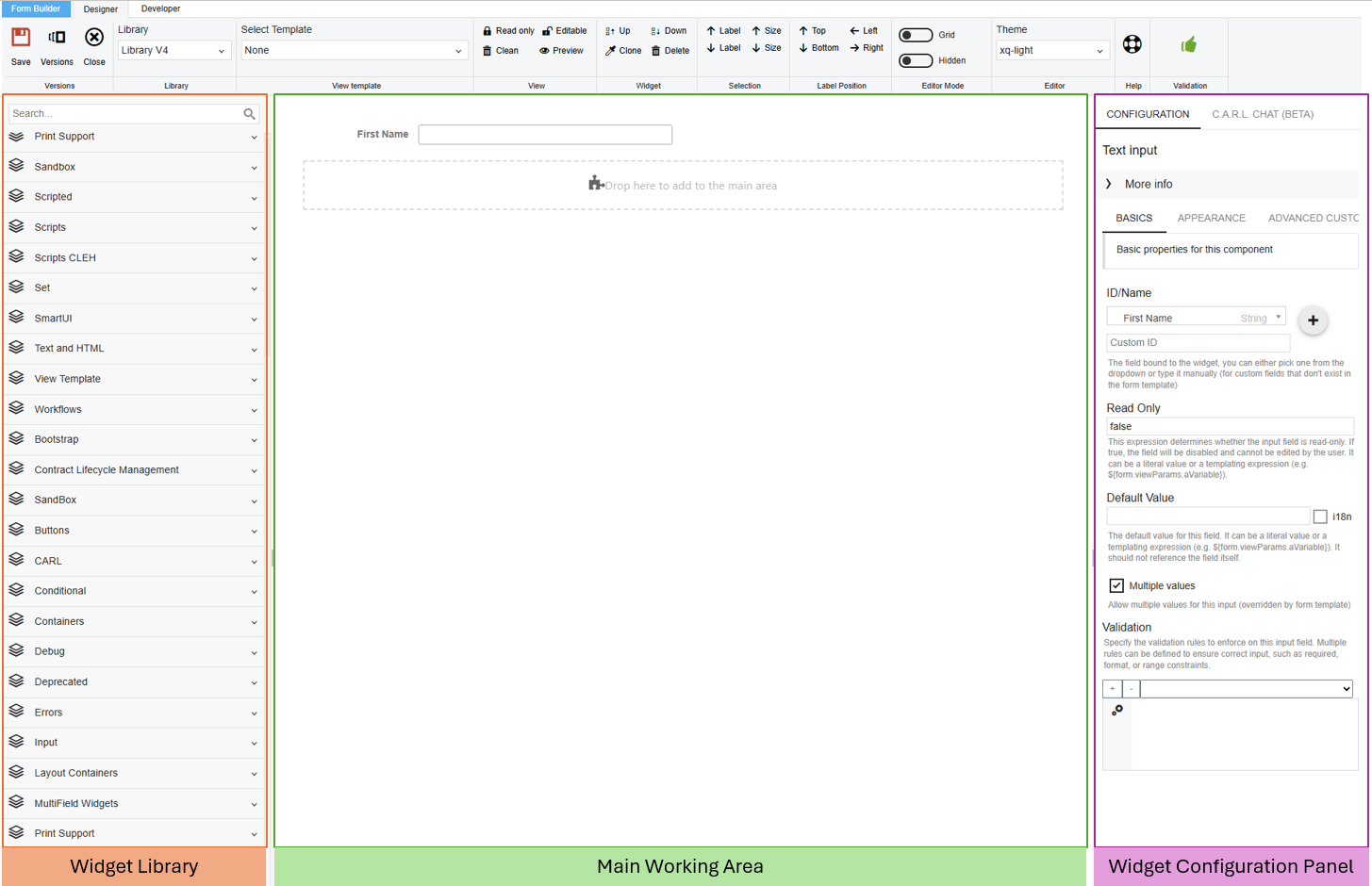Viewport: 1372px width, 886px height.
Task: Open the Theme xq-light dropdown
Action: pos(1051,51)
